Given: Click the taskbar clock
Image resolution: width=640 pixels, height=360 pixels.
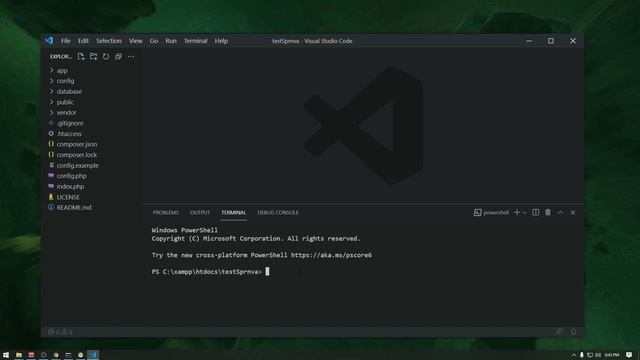Looking at the screenshot, I should coord(612,355).
